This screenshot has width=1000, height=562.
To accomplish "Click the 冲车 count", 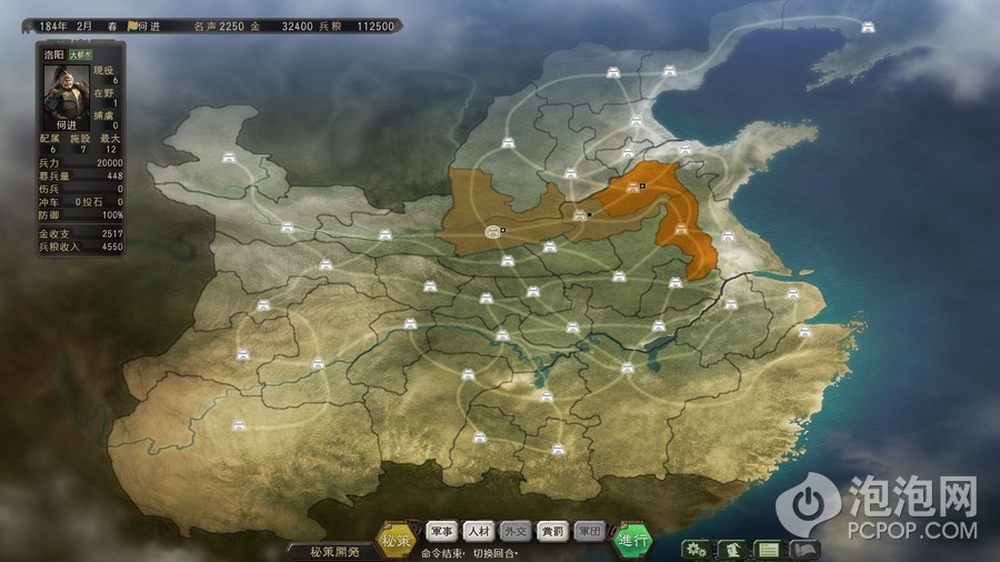I will 59,202.
